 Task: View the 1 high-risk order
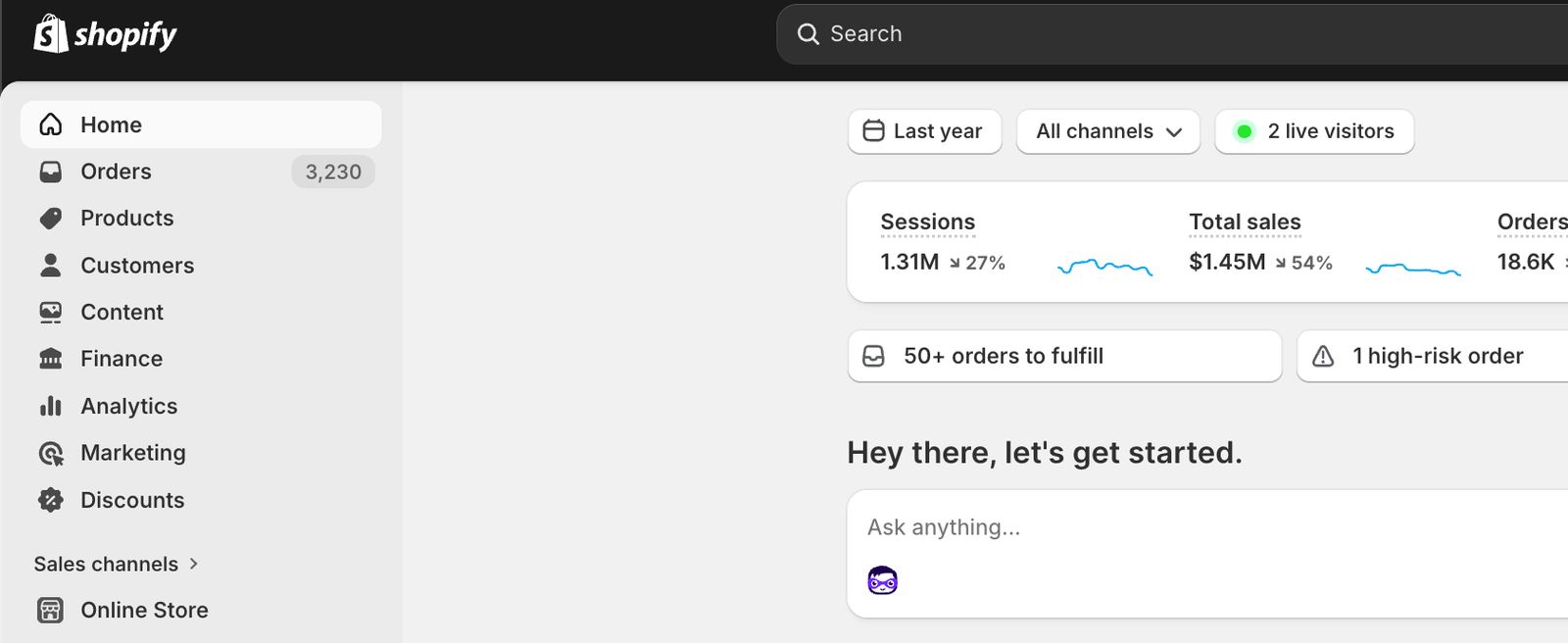[x=1437, y=356]
